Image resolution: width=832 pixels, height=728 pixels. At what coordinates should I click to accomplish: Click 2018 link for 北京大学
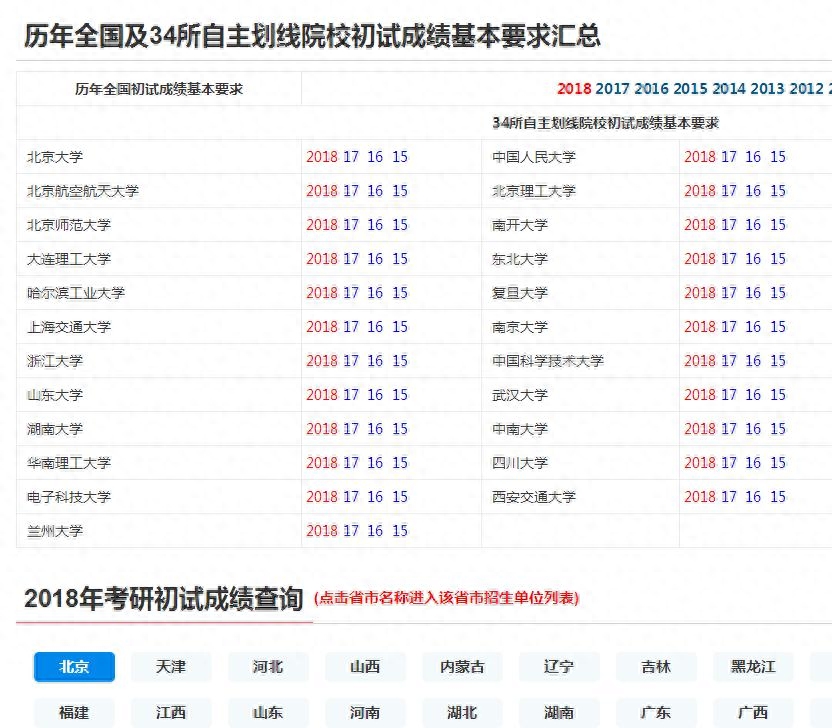[x=322, y=157]
